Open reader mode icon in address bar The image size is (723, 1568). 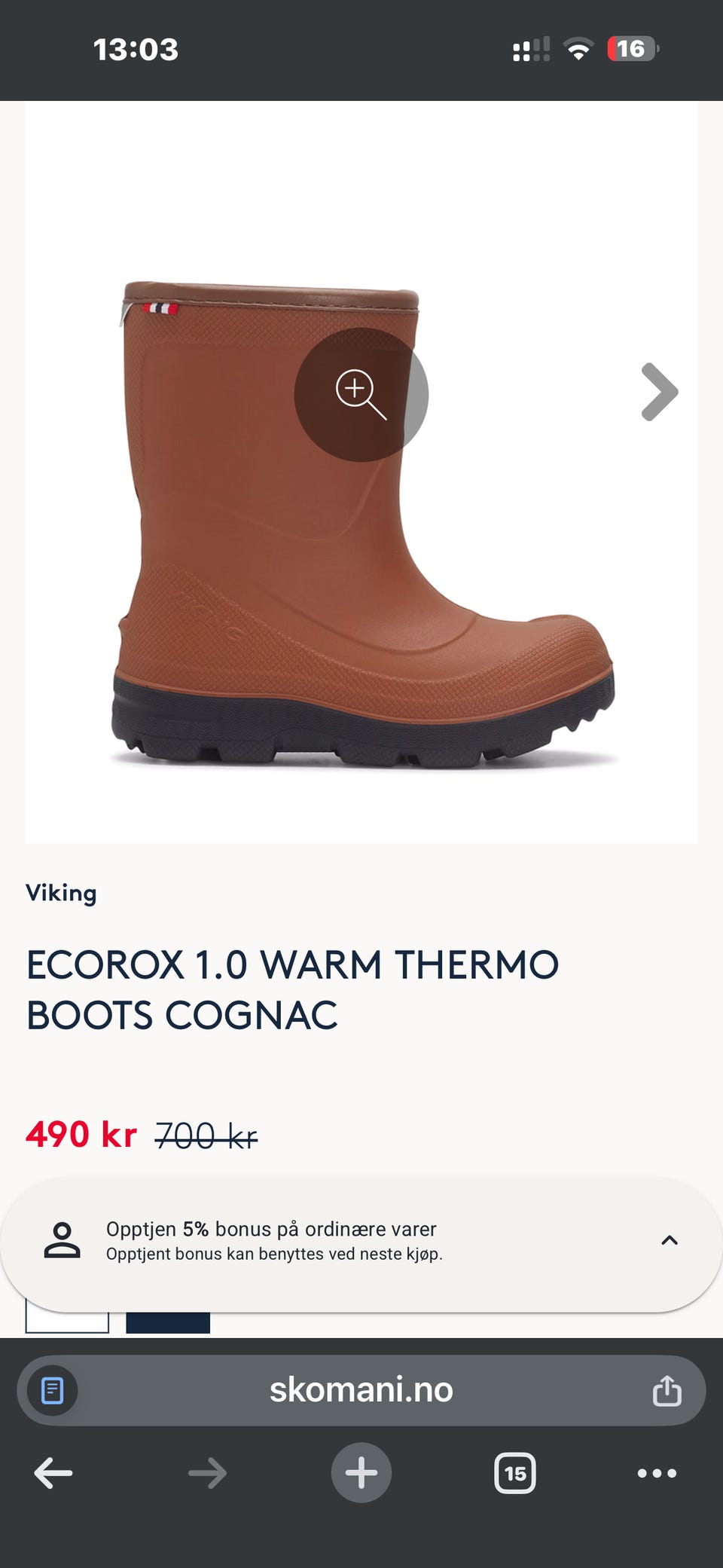tap(52, 1390)
